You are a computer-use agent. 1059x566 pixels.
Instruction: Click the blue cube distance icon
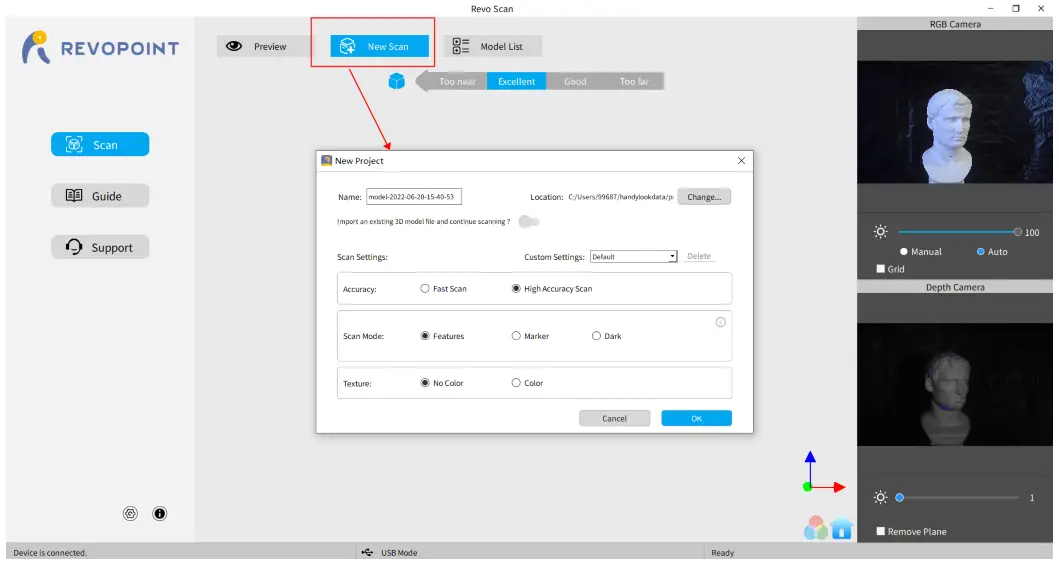tap(396, 81)
